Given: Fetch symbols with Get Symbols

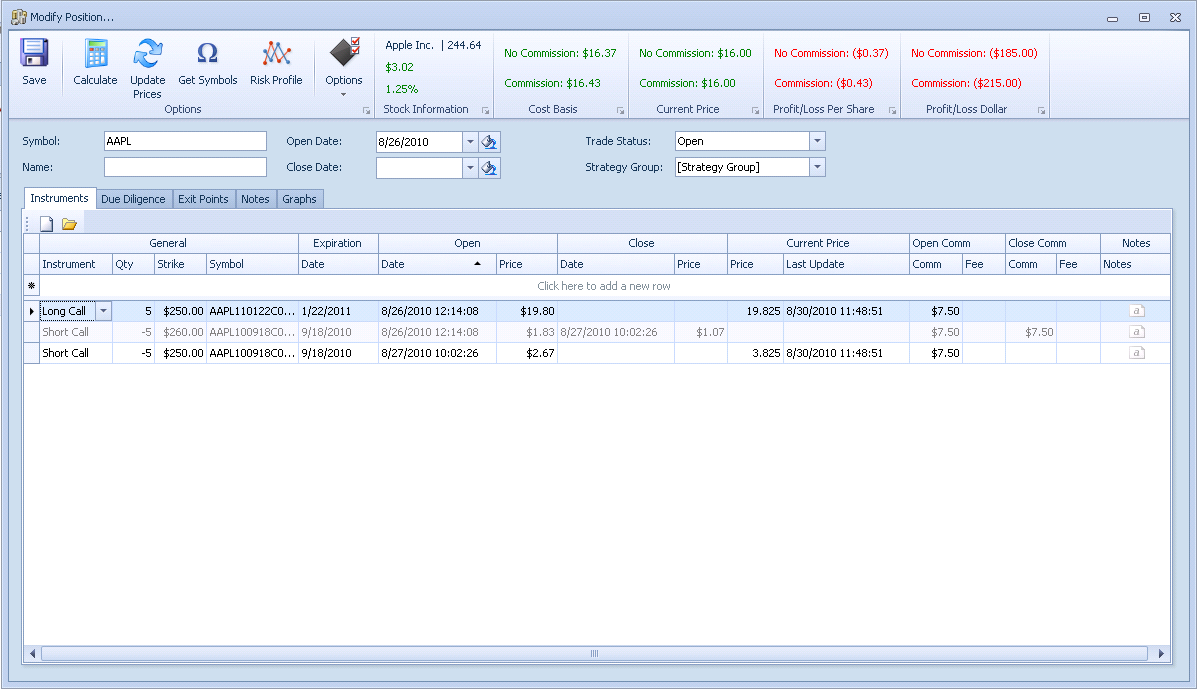Looking at the screenshot, I should click(x=208, y=61).
